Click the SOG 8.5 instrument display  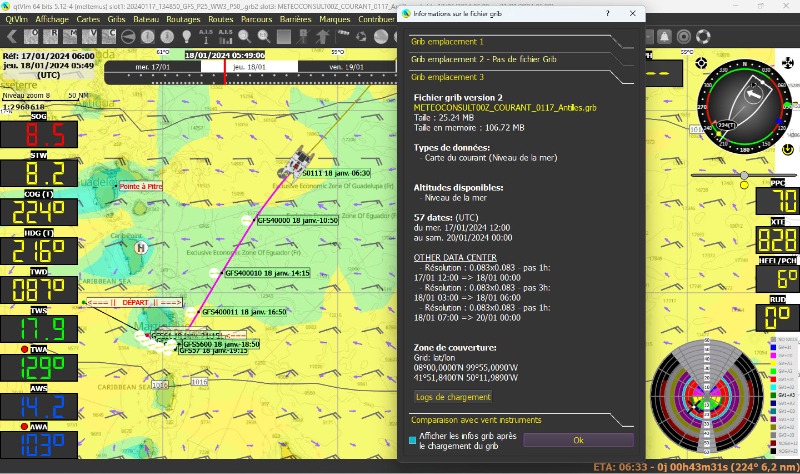point(39,135)
